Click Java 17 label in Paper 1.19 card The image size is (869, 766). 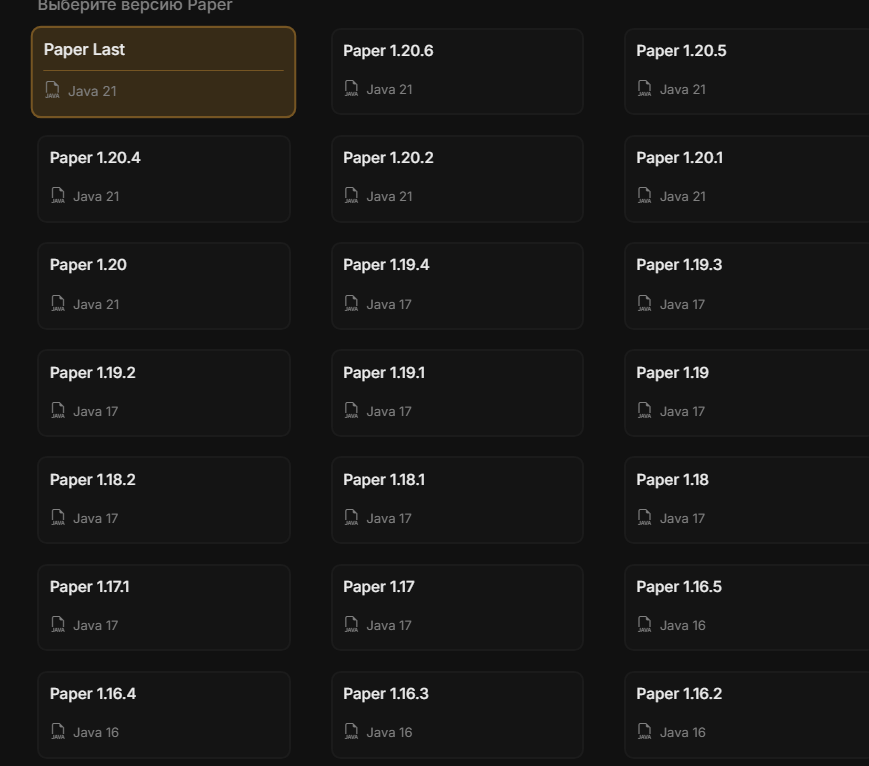682,411
